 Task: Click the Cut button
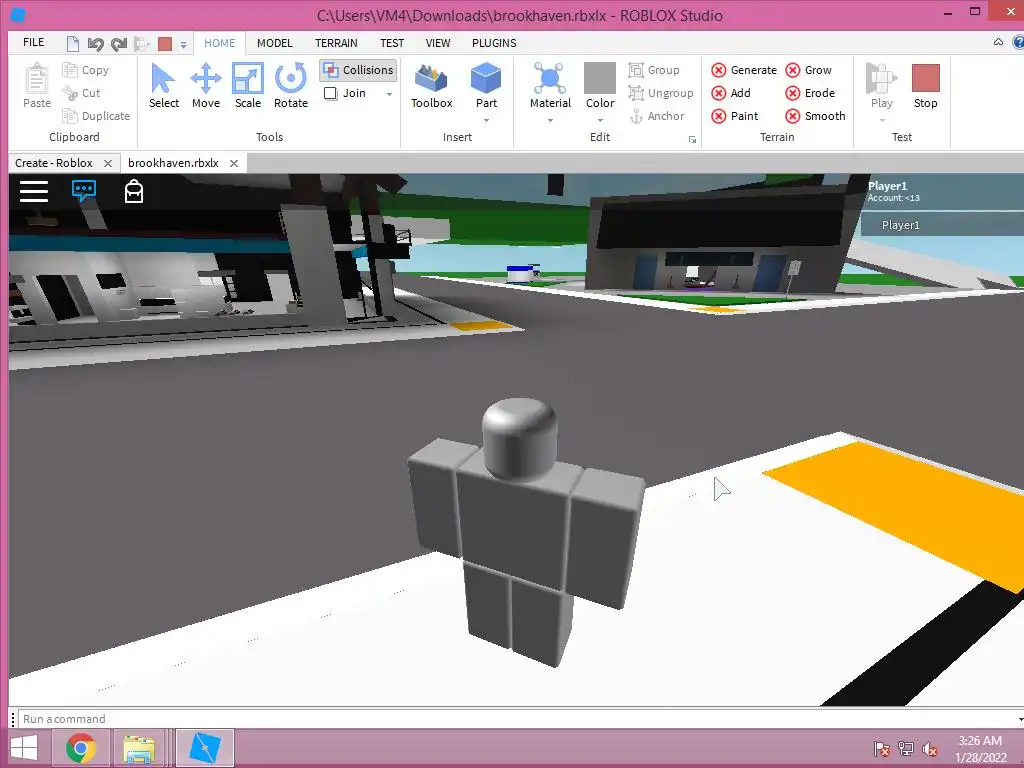pyautogui.click(x=82, y=93)
